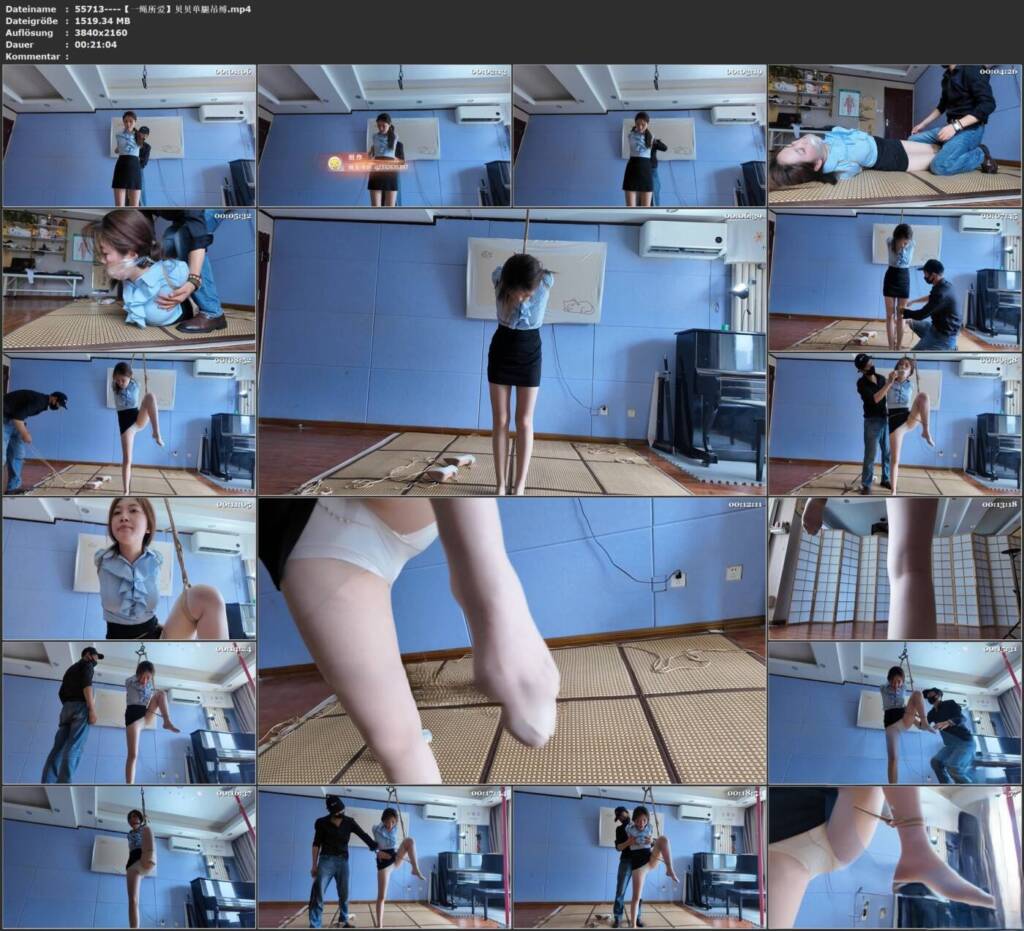Open the thumbnail stamped 00:05:32

click(129, 279)
